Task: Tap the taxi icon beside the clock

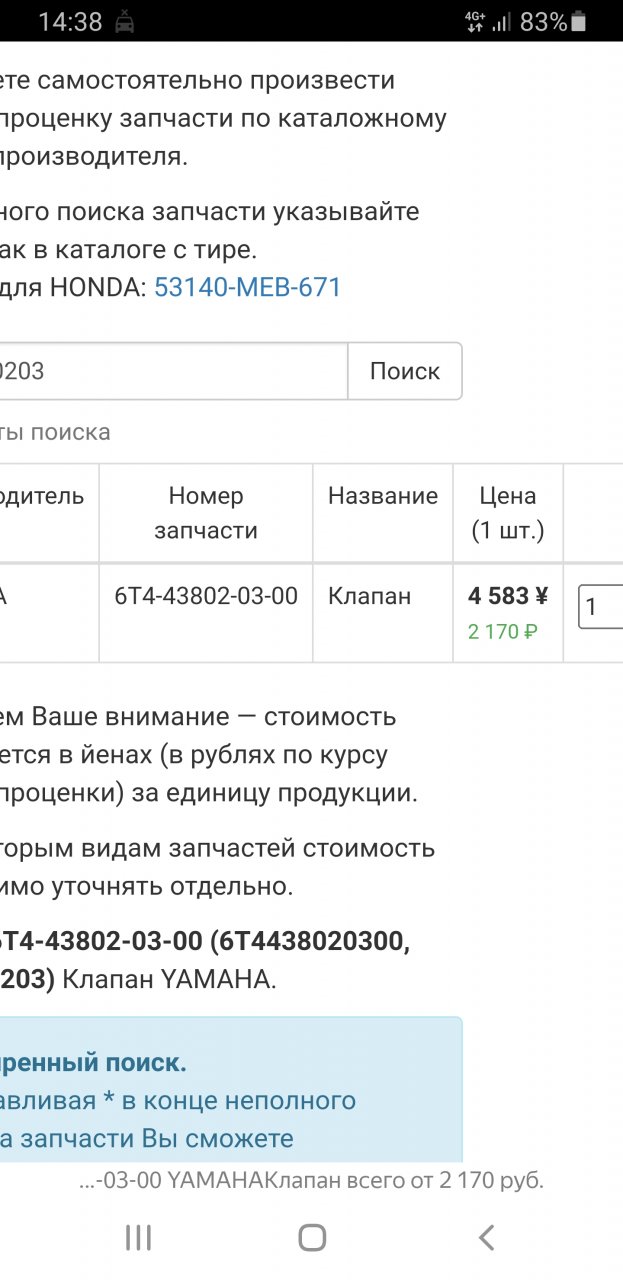Action: point(125,21)
